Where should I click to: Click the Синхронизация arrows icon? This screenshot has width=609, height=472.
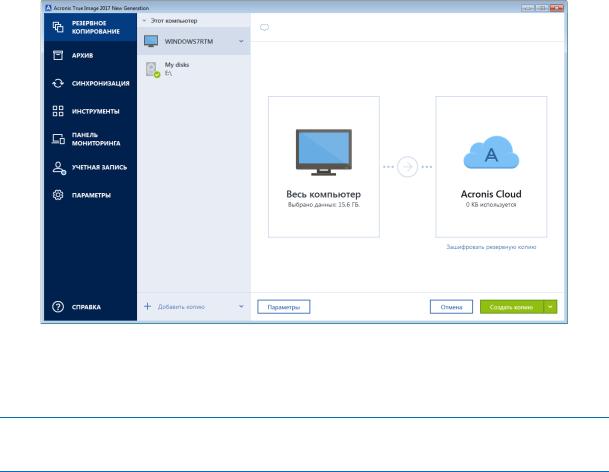[x=58, y=83]
